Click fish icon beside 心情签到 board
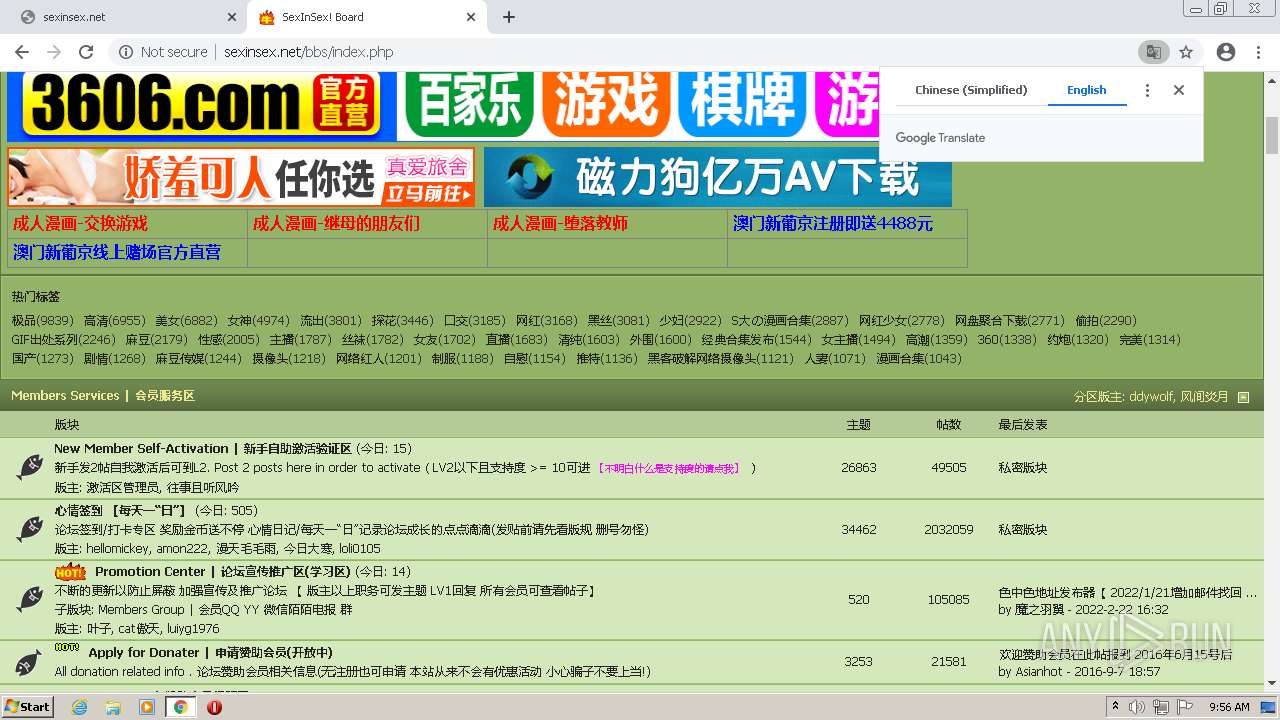Image resolution: width=1280 pixels, height=720 pixels. [29, 529]
